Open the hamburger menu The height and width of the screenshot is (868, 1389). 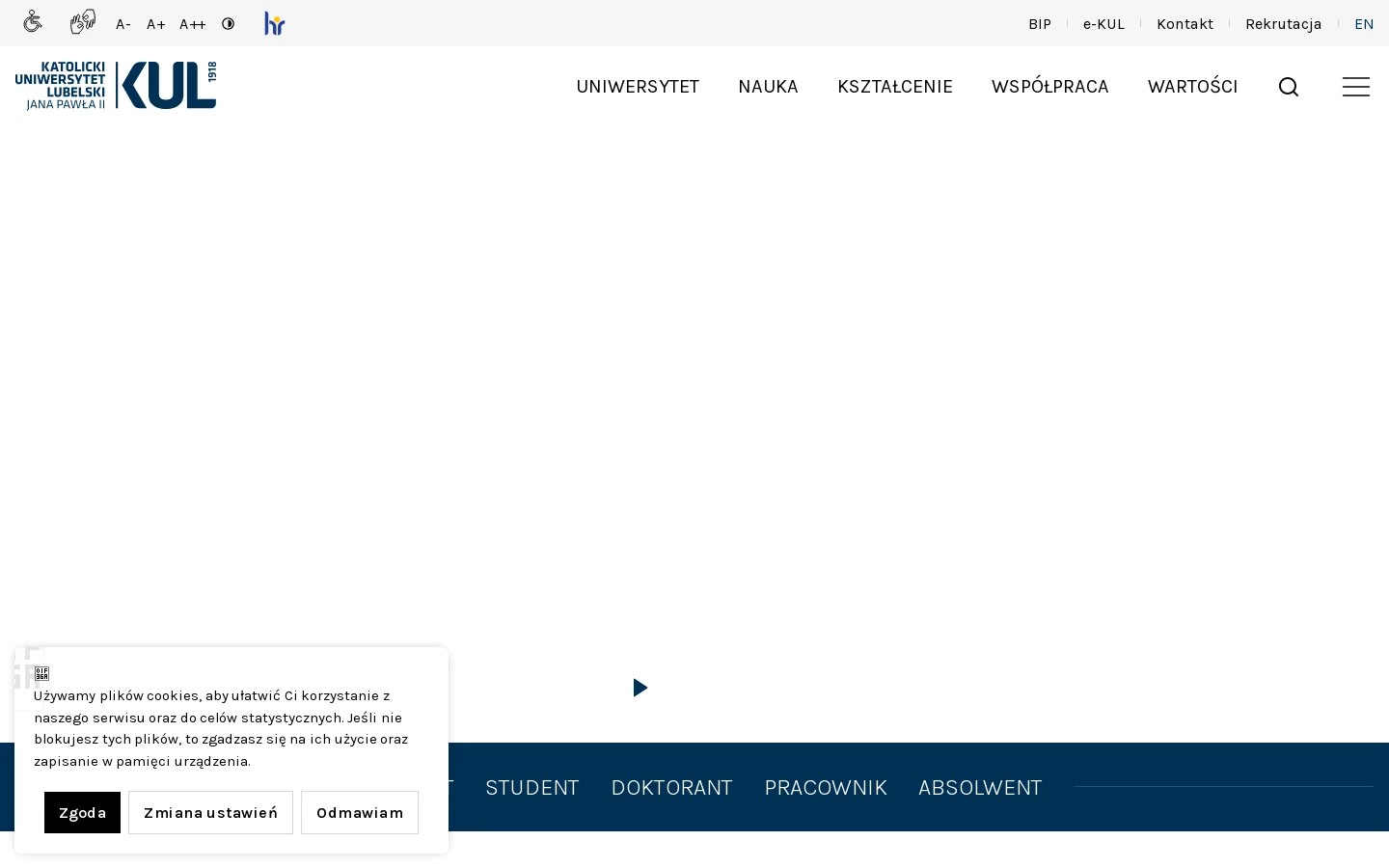click(1356, 87)
